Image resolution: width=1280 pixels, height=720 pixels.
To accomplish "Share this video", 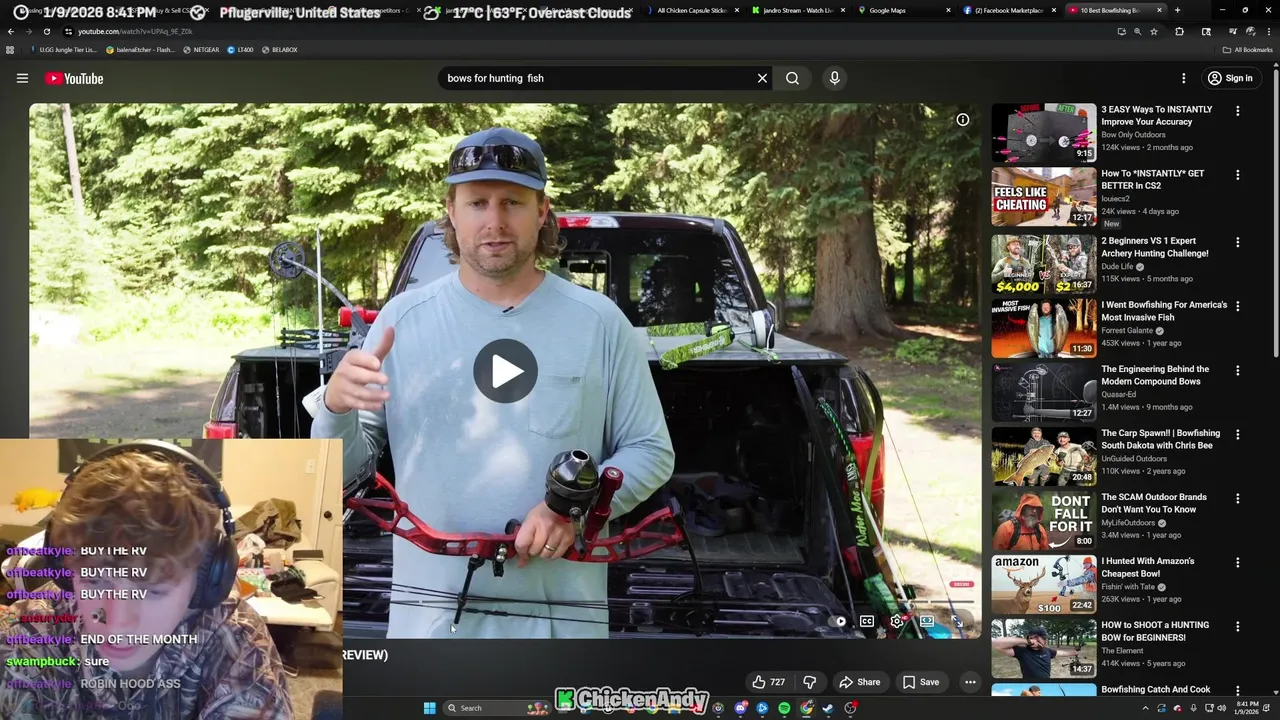I will (x=859, y=682).
